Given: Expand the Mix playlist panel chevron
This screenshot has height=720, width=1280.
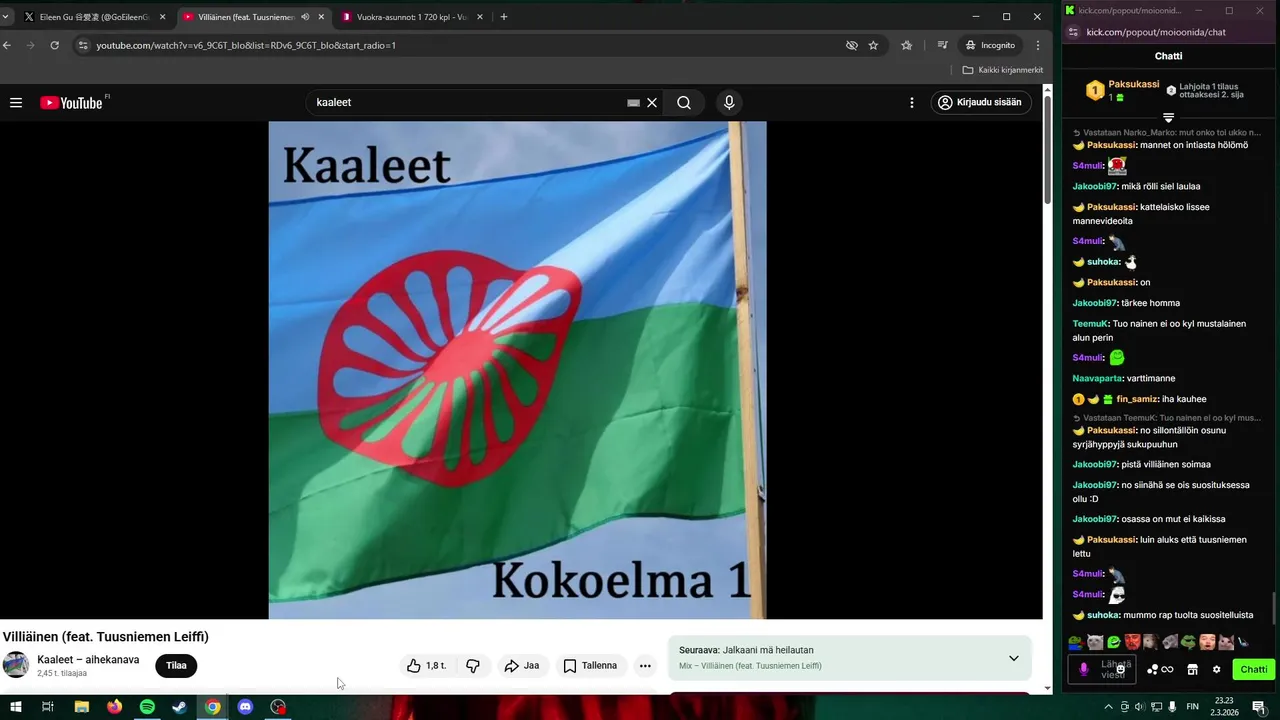Looking at the screenshot, I should [x=1013, y=658].
